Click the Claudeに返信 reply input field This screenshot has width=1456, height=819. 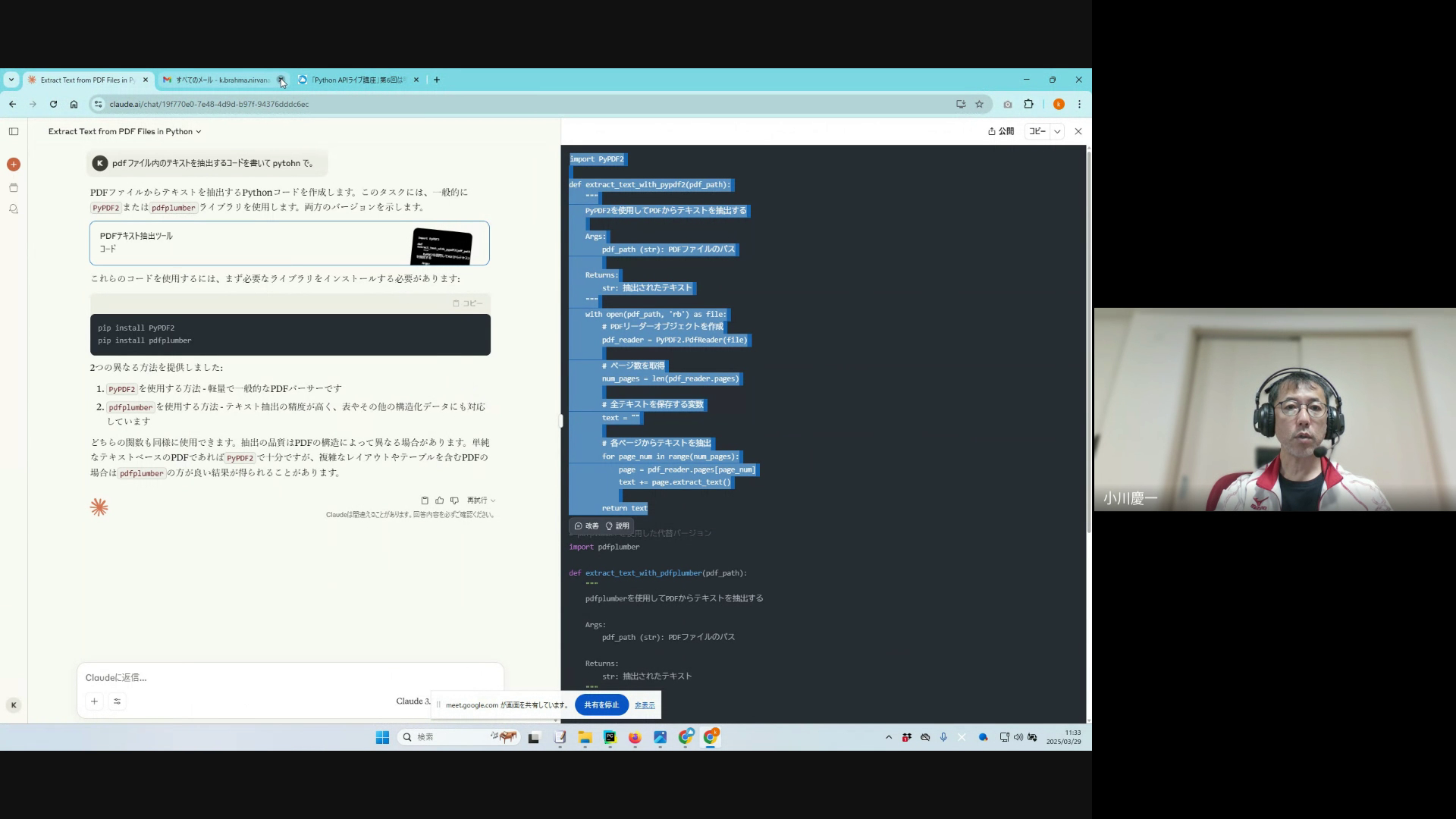coord(288,677)
